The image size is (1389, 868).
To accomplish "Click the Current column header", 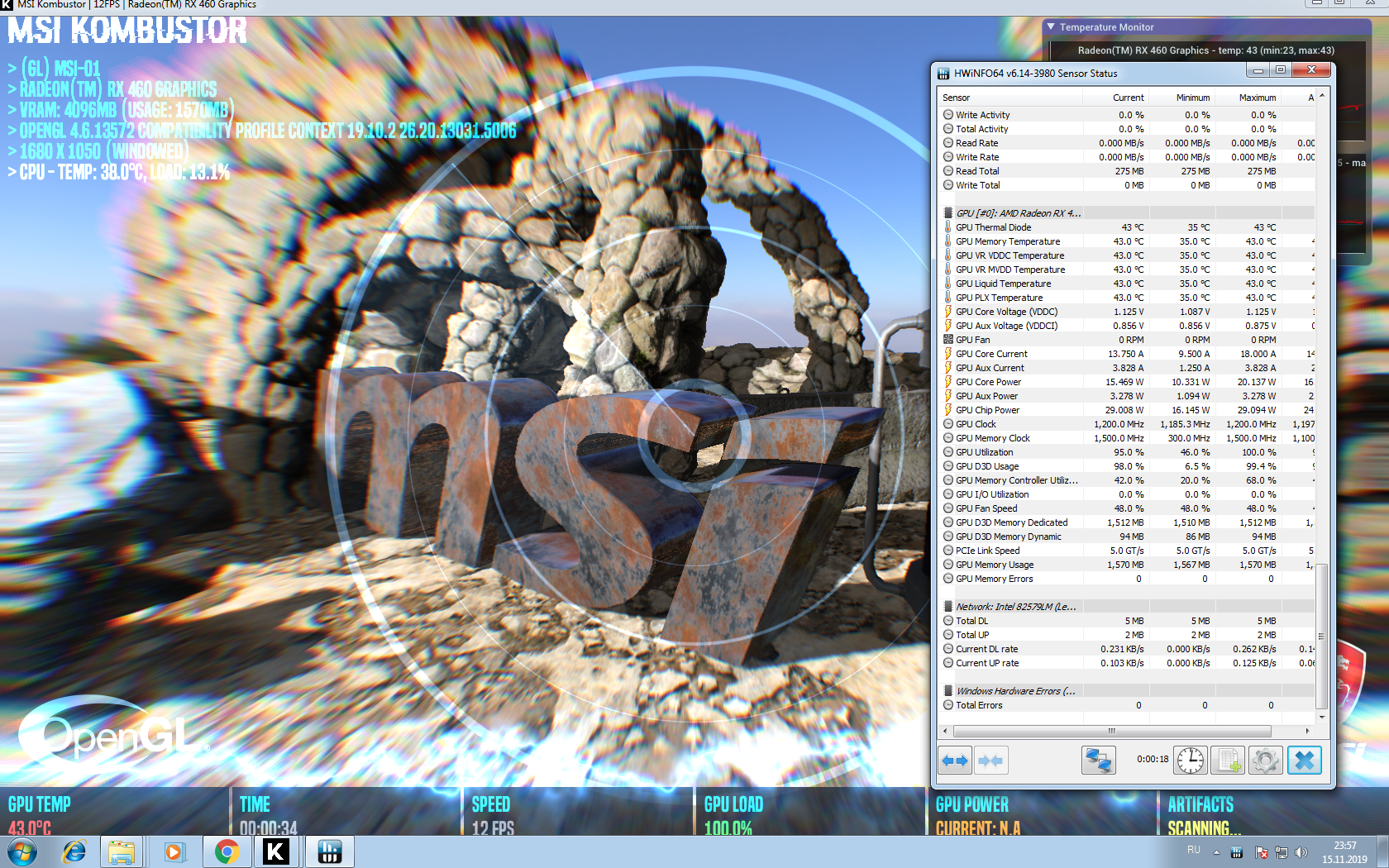I will (1116, 98).
